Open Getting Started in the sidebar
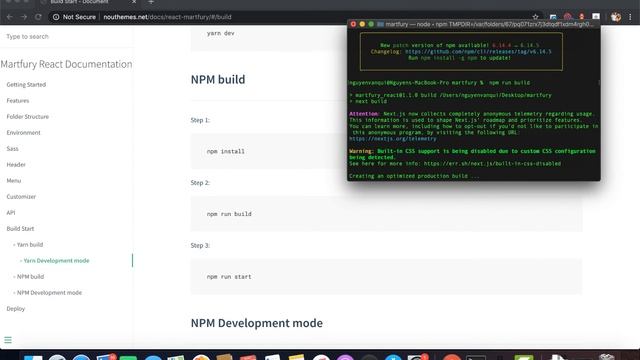This screenshot has width=640, height=360. (x=26, y=84)
